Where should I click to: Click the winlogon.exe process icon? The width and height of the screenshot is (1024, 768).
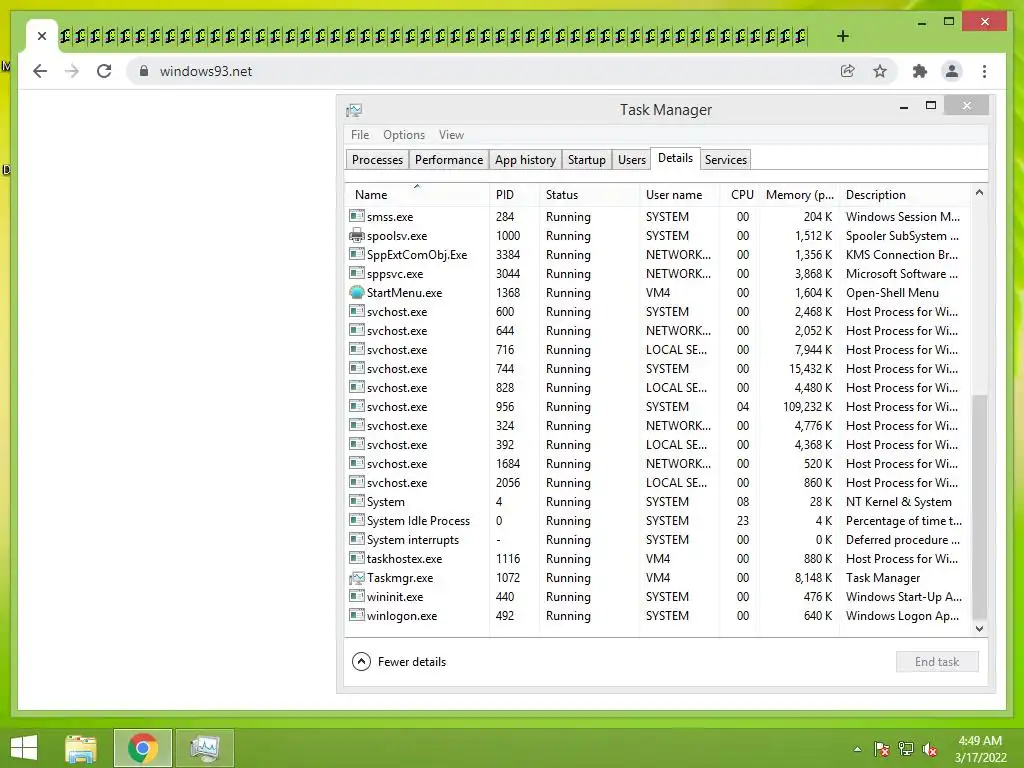[357, 615]
